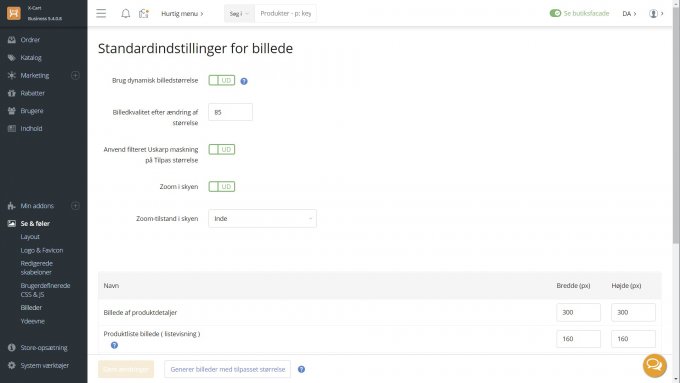
Task: Open the marketplace news icon beside the bell
Action: tap(144, 13)
